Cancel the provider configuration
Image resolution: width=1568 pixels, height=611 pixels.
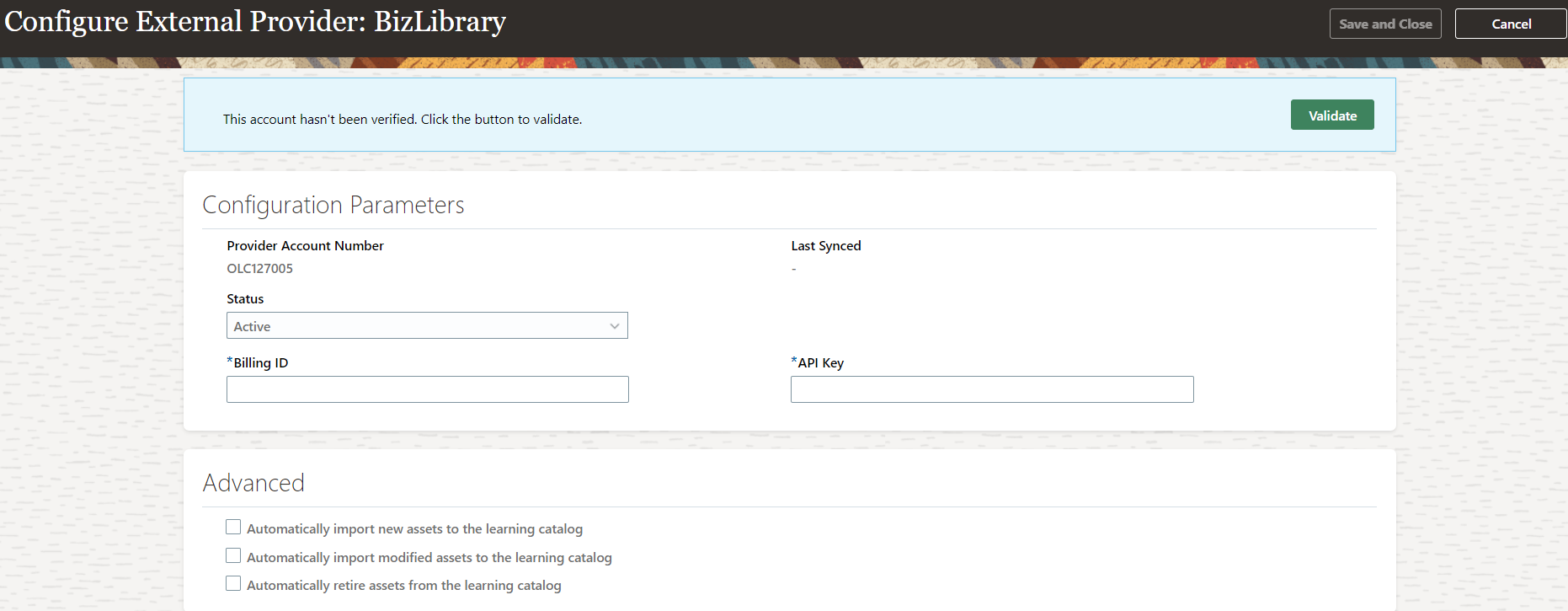pyautogui.click(x=1511, y=24)
